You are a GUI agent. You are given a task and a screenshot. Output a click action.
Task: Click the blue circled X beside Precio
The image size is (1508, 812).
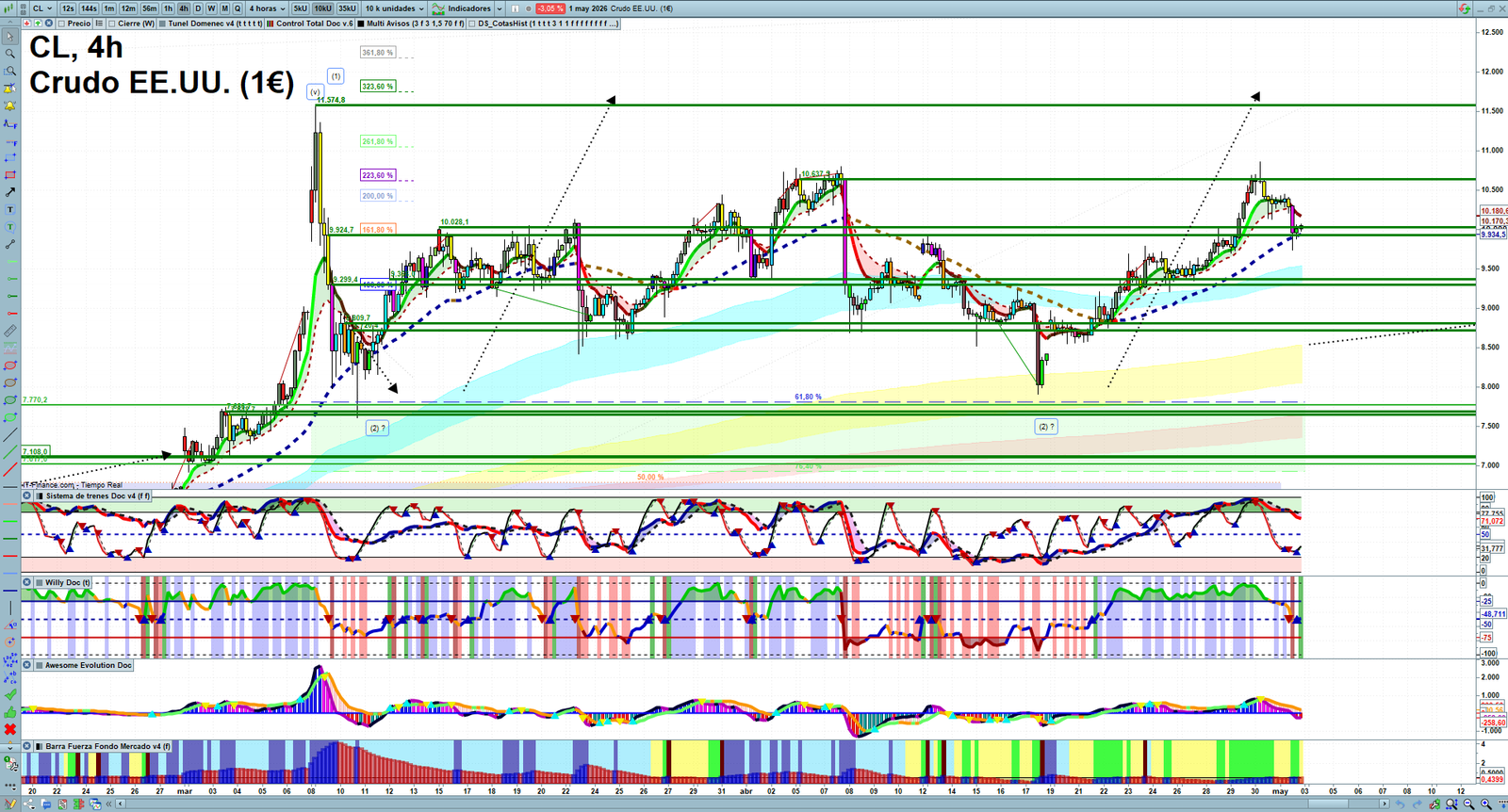pyautogui.click(x=48, y=23)
